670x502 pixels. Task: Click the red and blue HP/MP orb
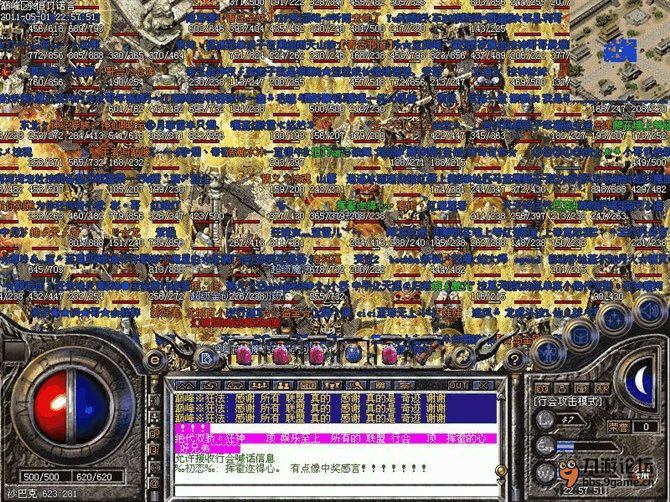72,406
